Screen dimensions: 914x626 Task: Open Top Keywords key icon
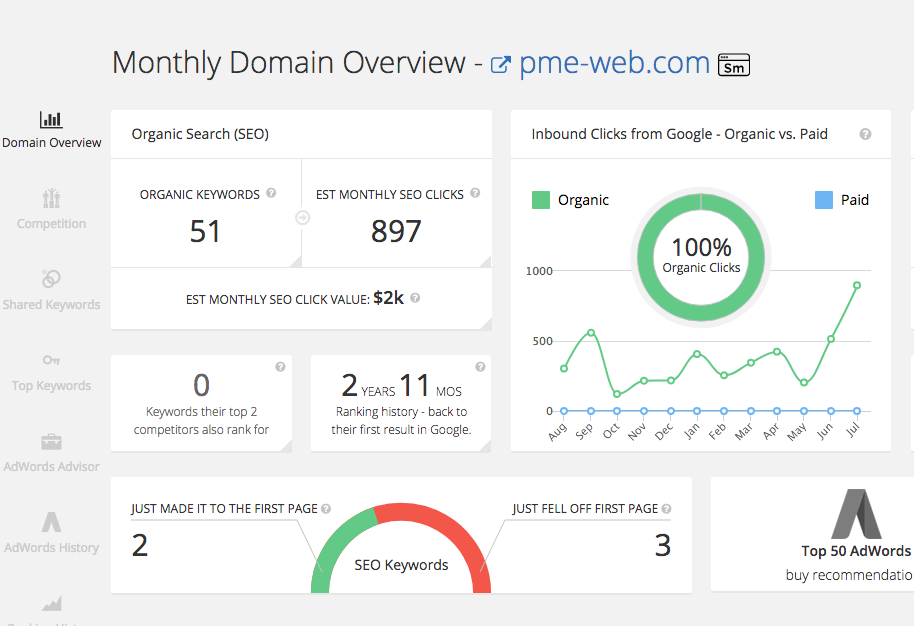point(51,360)
